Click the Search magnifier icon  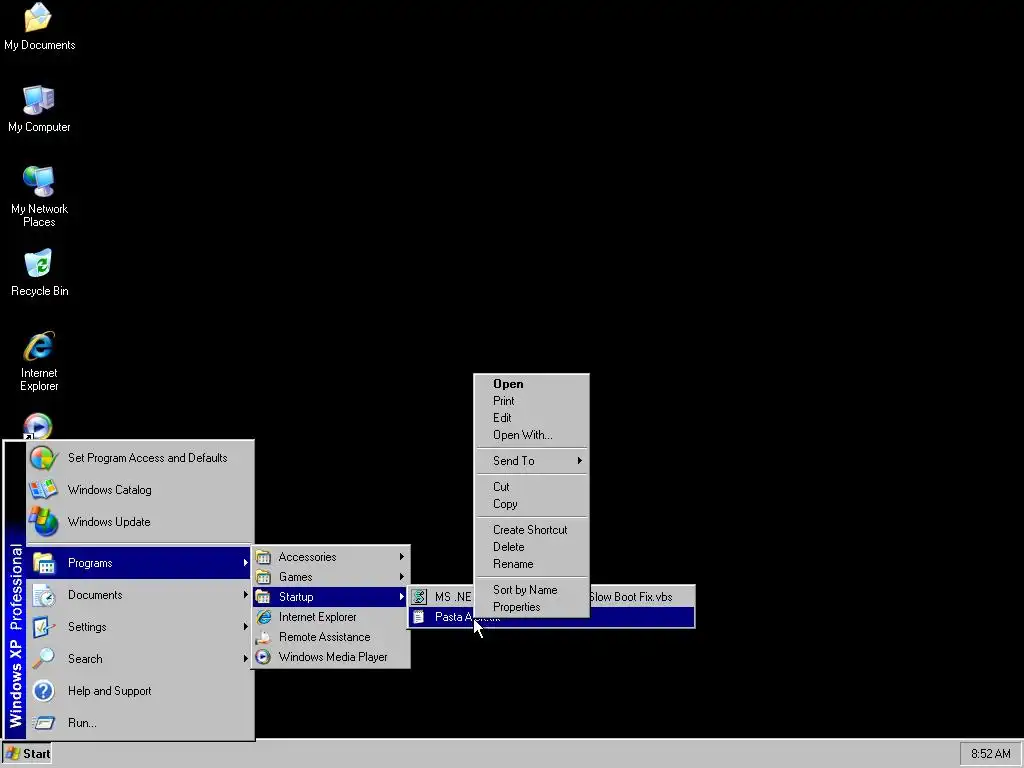pos(44,659)
